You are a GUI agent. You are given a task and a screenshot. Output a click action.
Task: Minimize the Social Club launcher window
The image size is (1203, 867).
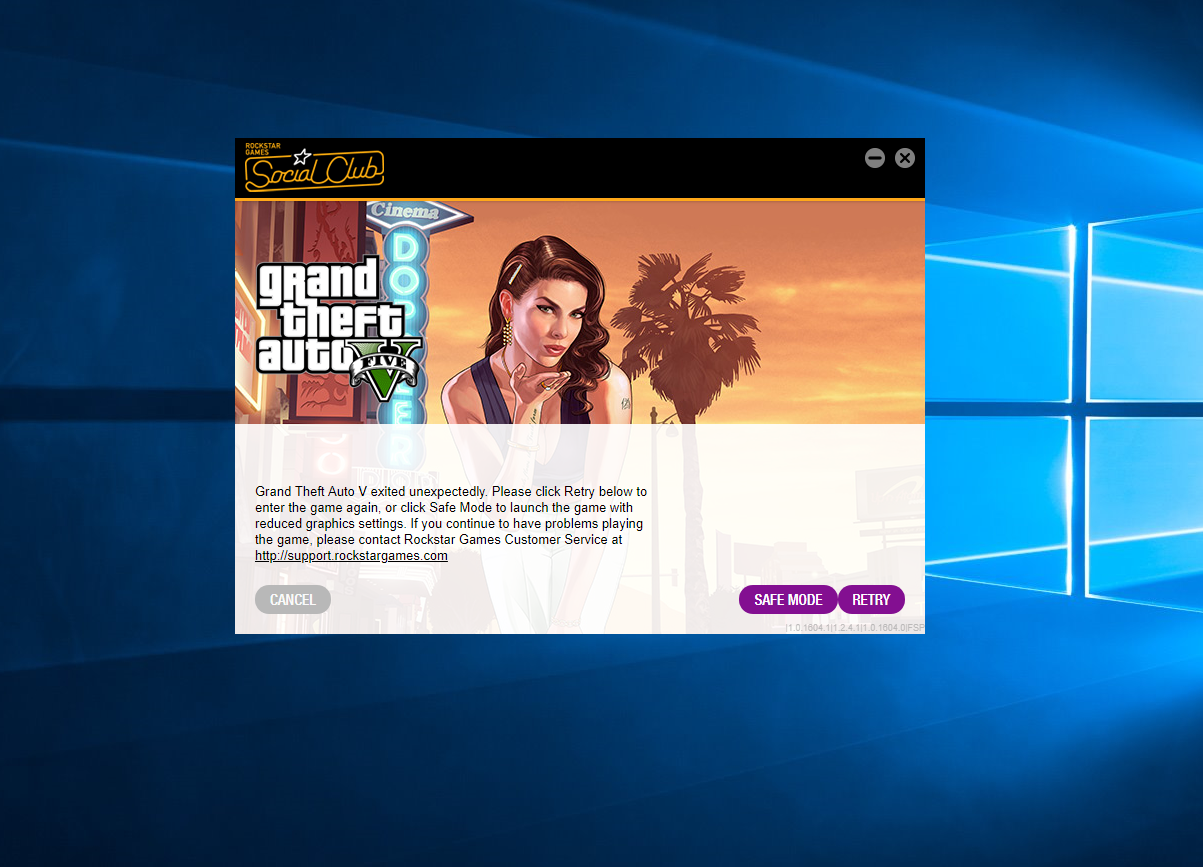tap(875, 158)
